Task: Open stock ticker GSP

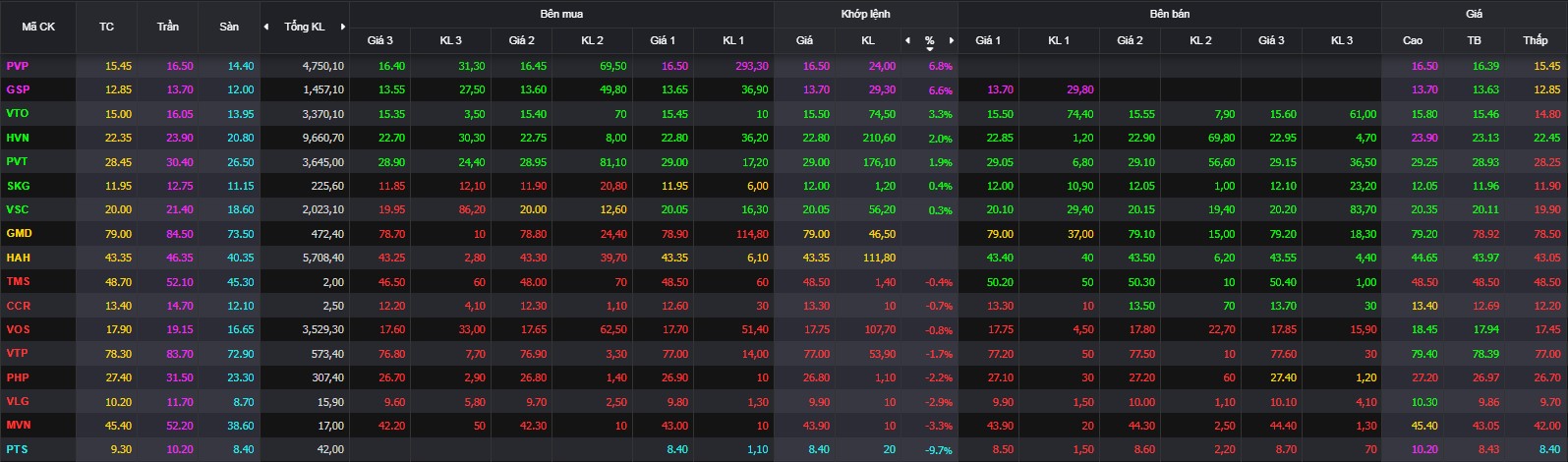Action: click(x=18, y=89)
